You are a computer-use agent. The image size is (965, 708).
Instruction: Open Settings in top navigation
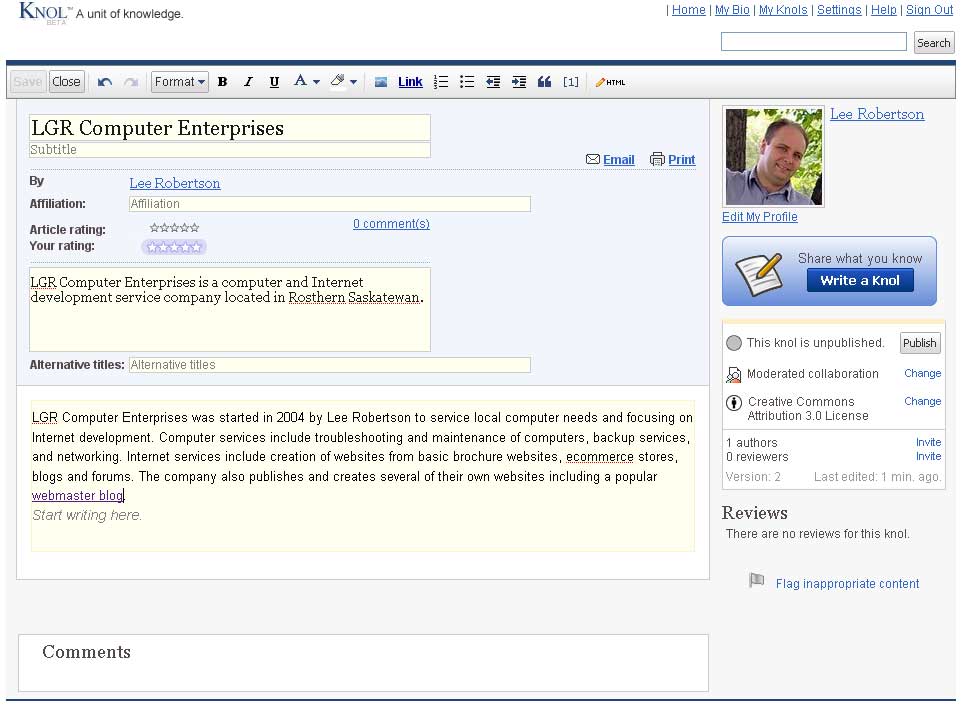pyautogui.click(x=838, y=10)
